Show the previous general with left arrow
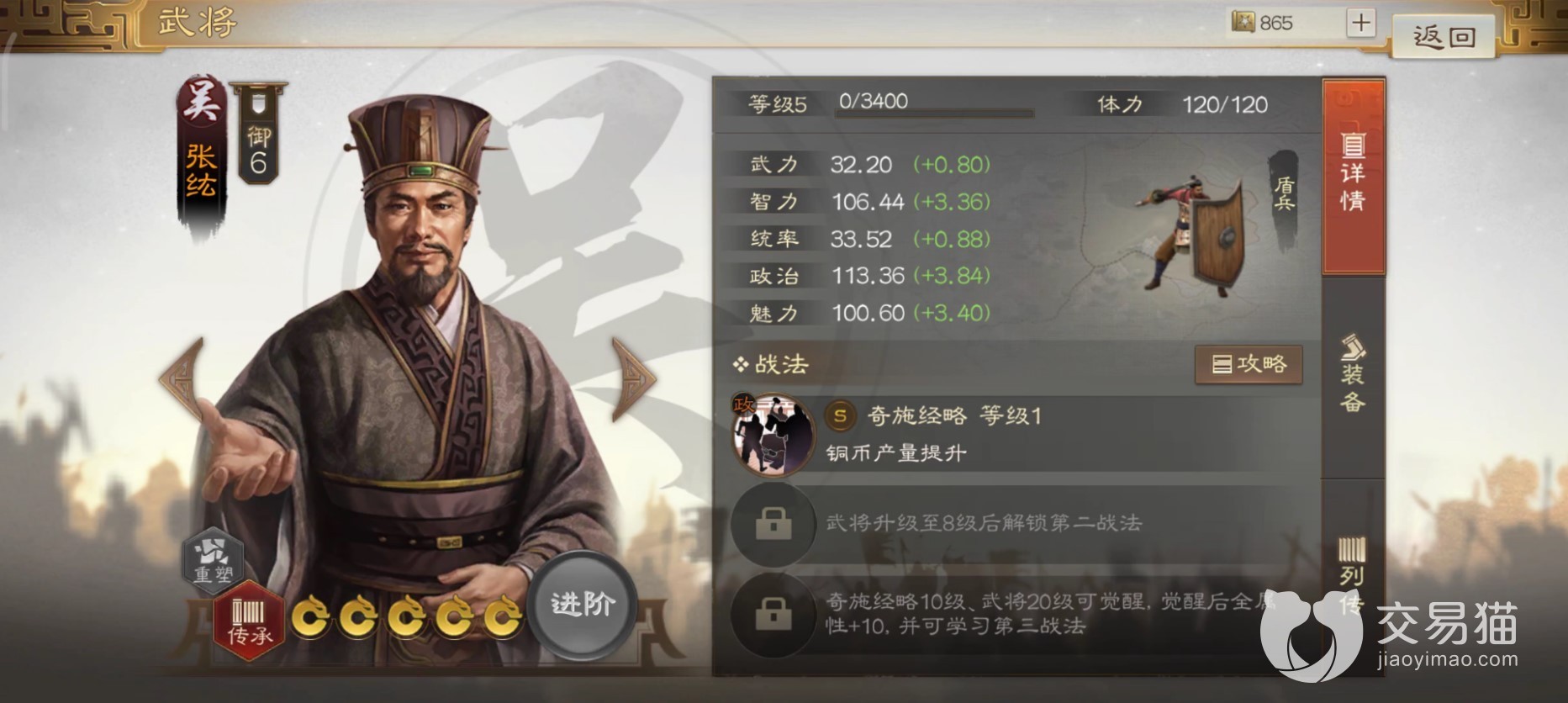1568x703 pixels. click(x=182, y=379)
